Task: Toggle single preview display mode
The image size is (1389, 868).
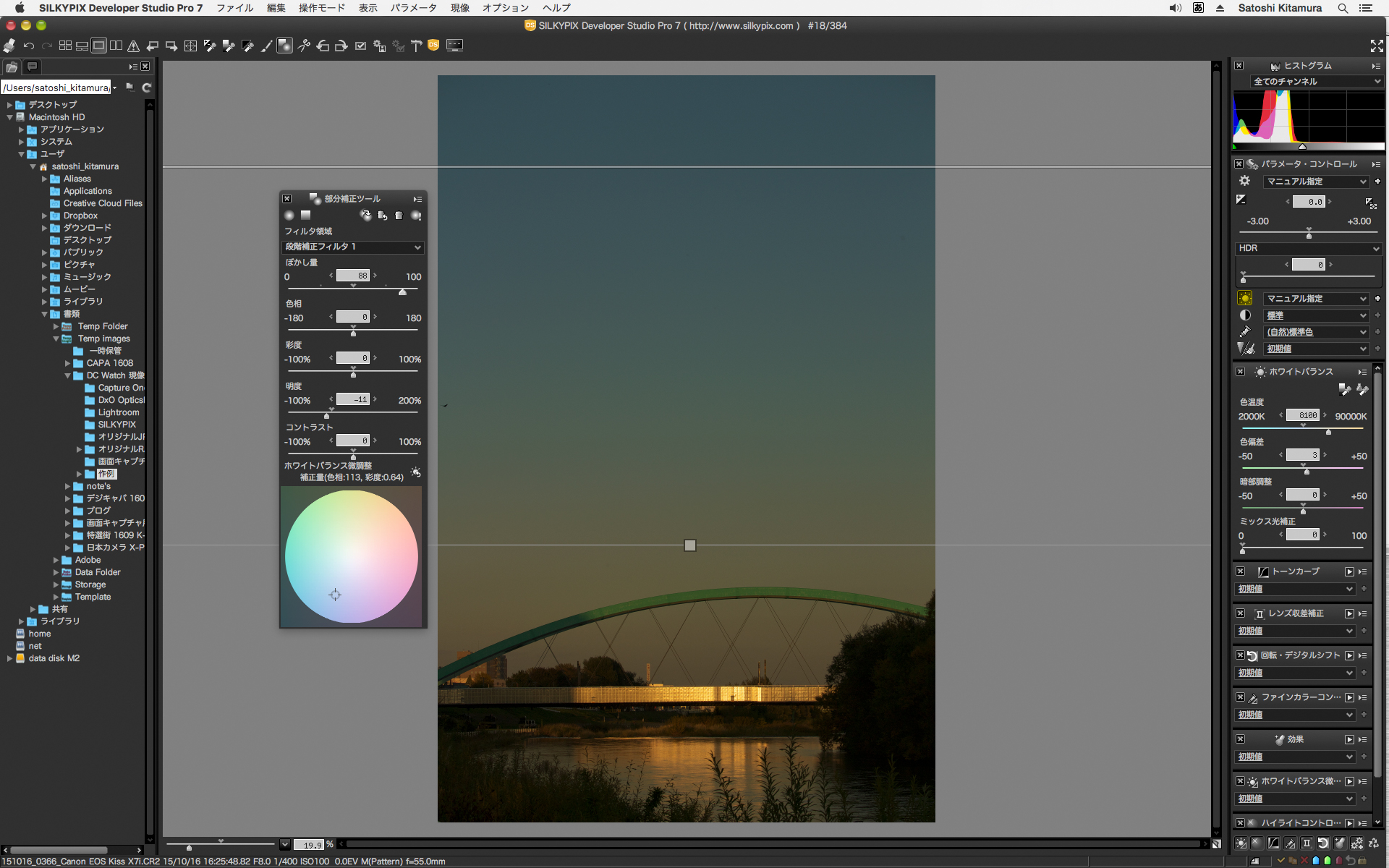Action: [x=98, y=46]
